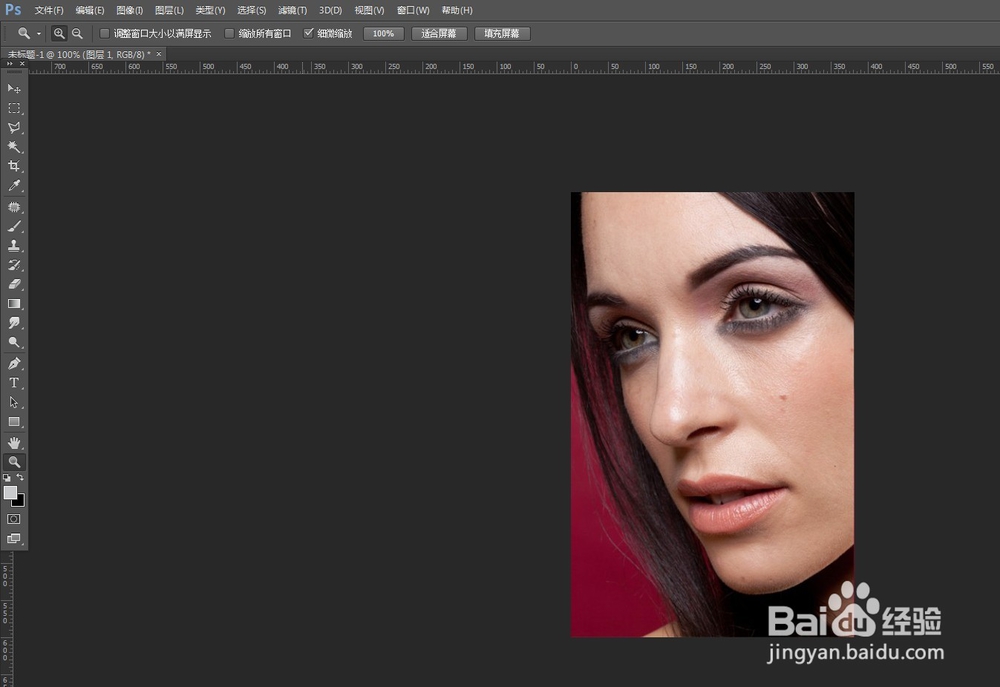Open the 窗口(W) menu

[413, 10]
